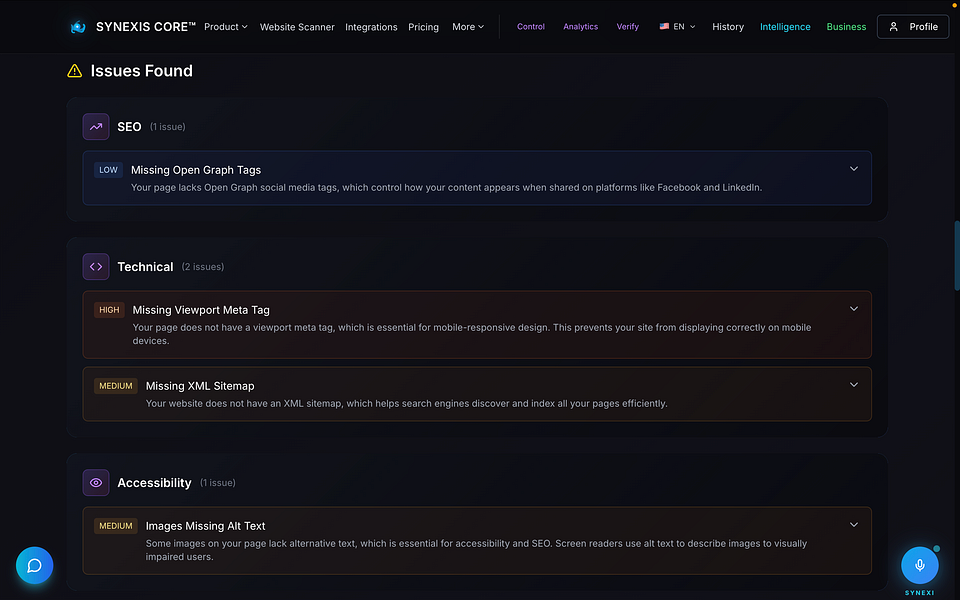Open the More dropdown menu

point(468,27)
